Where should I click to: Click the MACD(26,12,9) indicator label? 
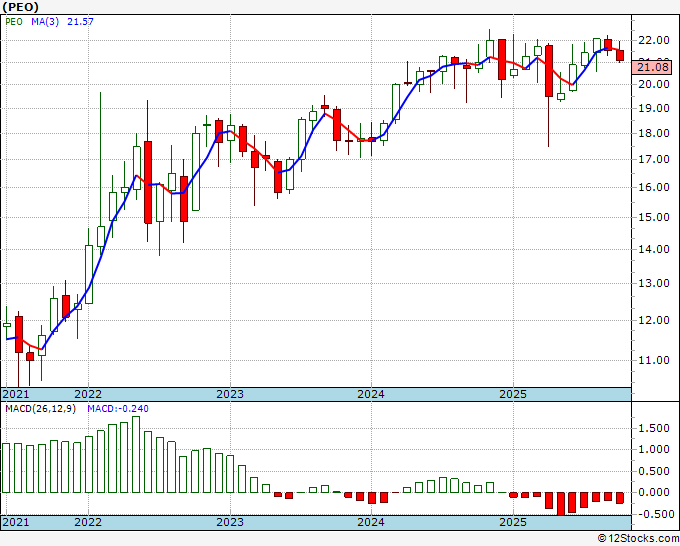coord(40,409)
